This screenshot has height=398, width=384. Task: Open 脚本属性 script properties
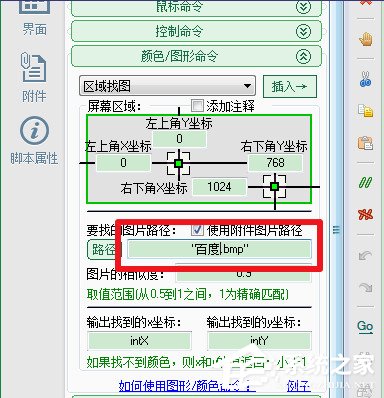34,141
